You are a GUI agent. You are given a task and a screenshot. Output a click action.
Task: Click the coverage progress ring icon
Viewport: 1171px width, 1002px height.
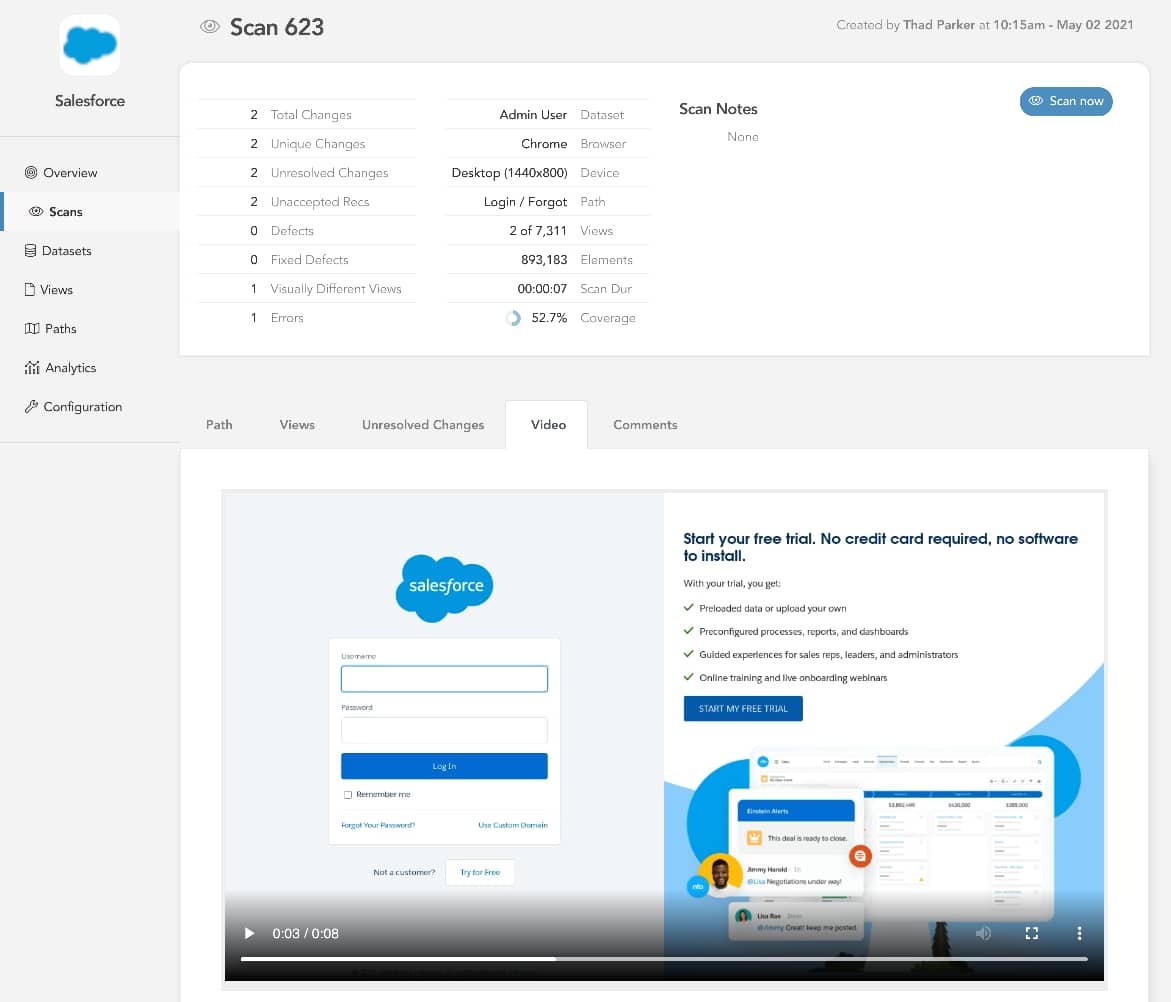[513, 318]
